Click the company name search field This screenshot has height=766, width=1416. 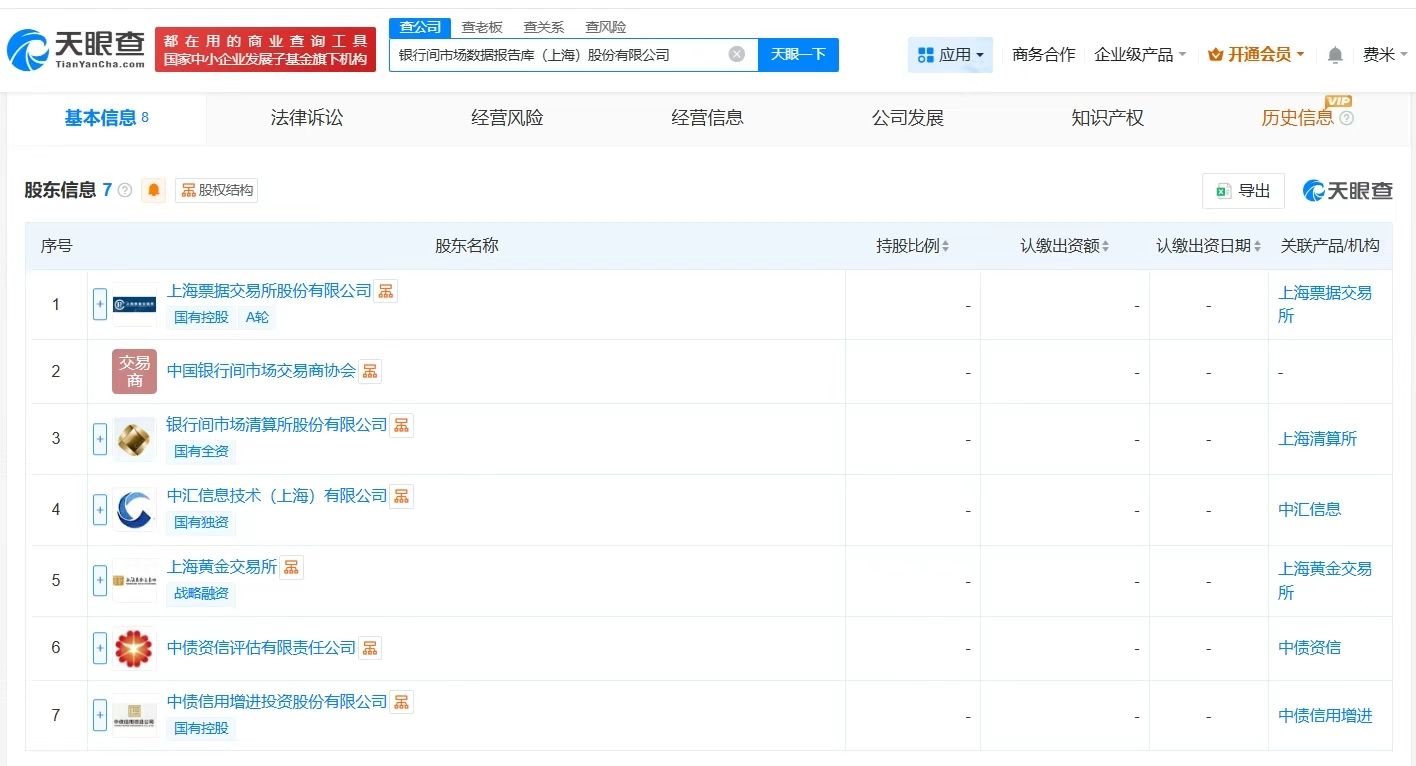click(x=560, y=55)
